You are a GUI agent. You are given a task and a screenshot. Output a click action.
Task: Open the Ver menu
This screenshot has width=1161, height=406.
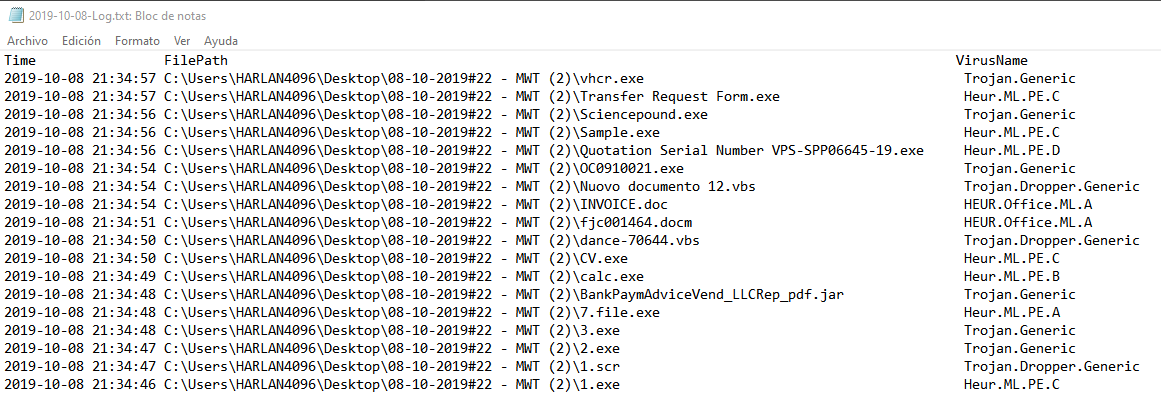[x=182, y=41]
